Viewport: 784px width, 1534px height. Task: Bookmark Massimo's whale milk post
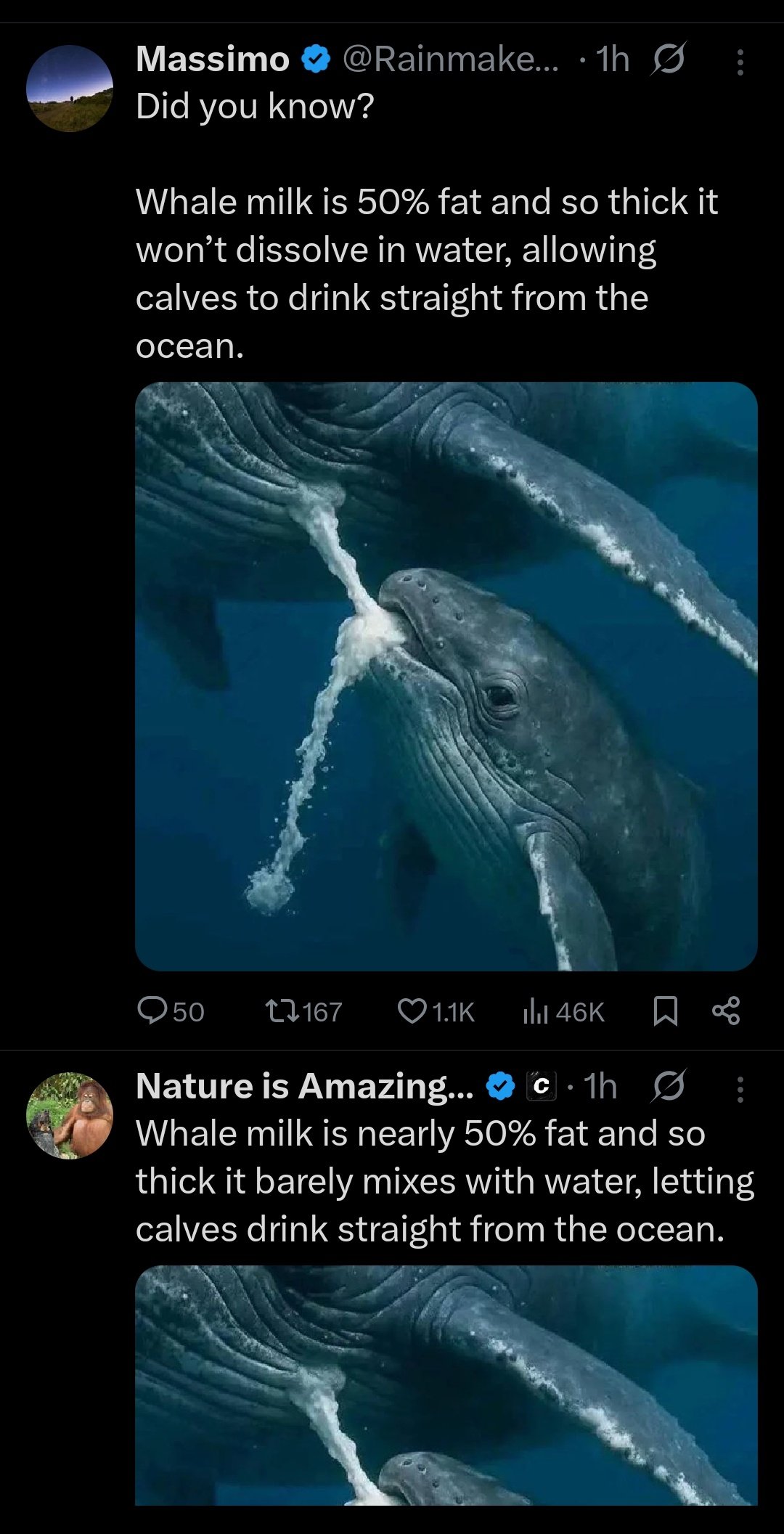coord(665,1011)
